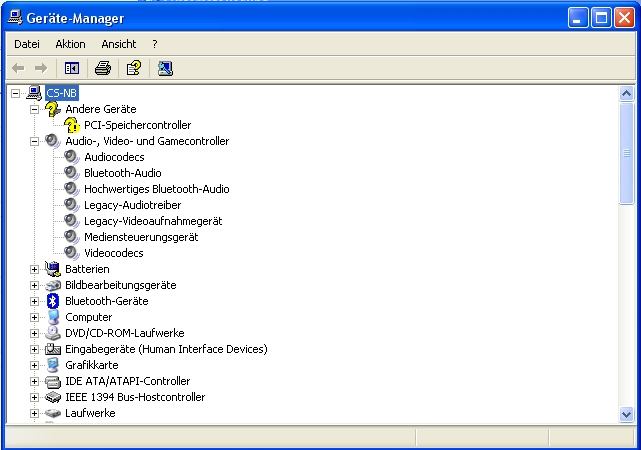
Task: Open the Aktion menu
Action: [x=70, y=44]
